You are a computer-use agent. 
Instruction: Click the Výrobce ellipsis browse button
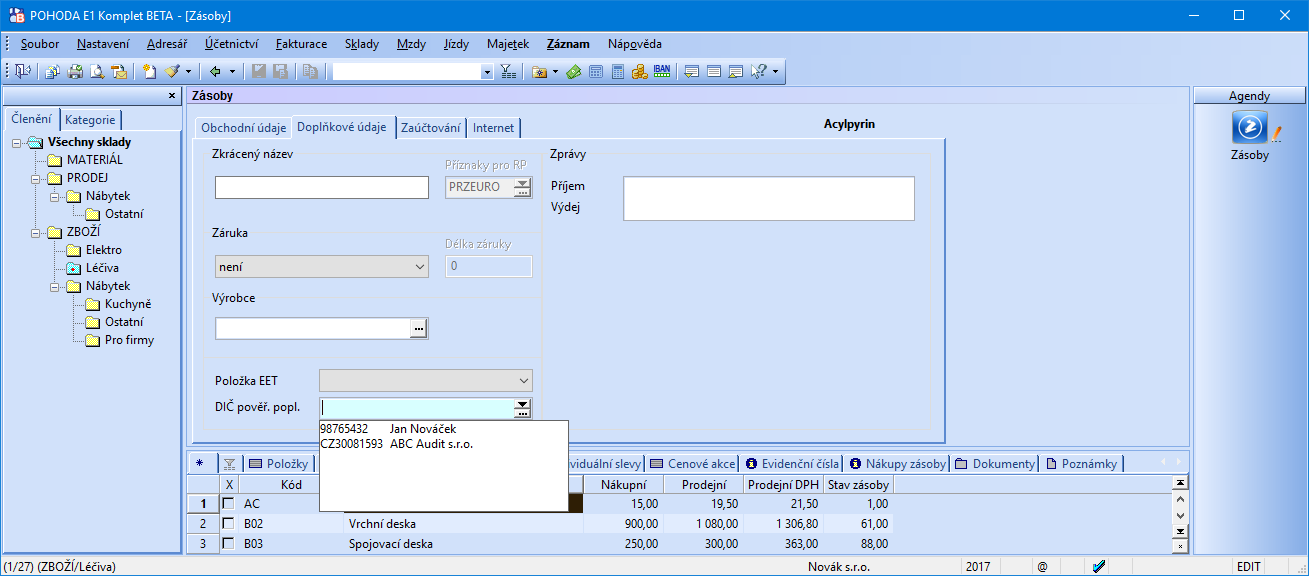click(x=419, y=328)
